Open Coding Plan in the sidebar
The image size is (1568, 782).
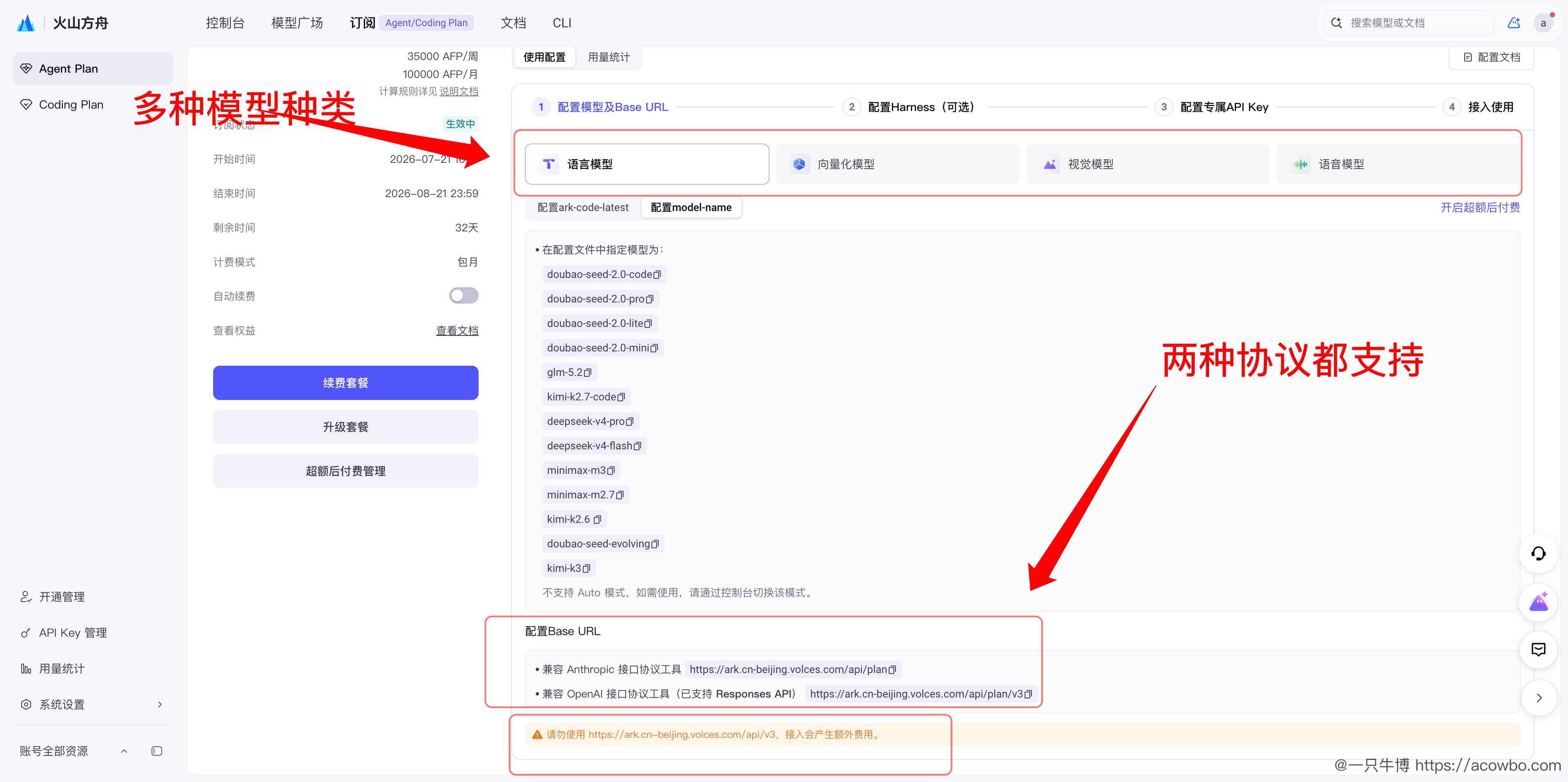[93, 104]
